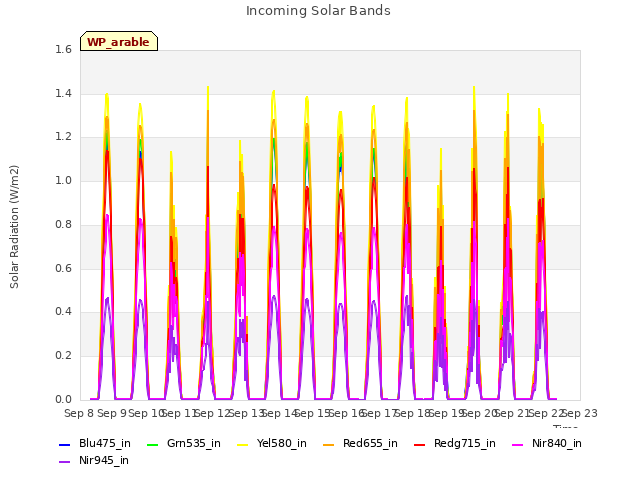This screenshot has height=480, width=640.
Task: Click the Sep 9 x-axis date label
Action: tap(113, 414)
